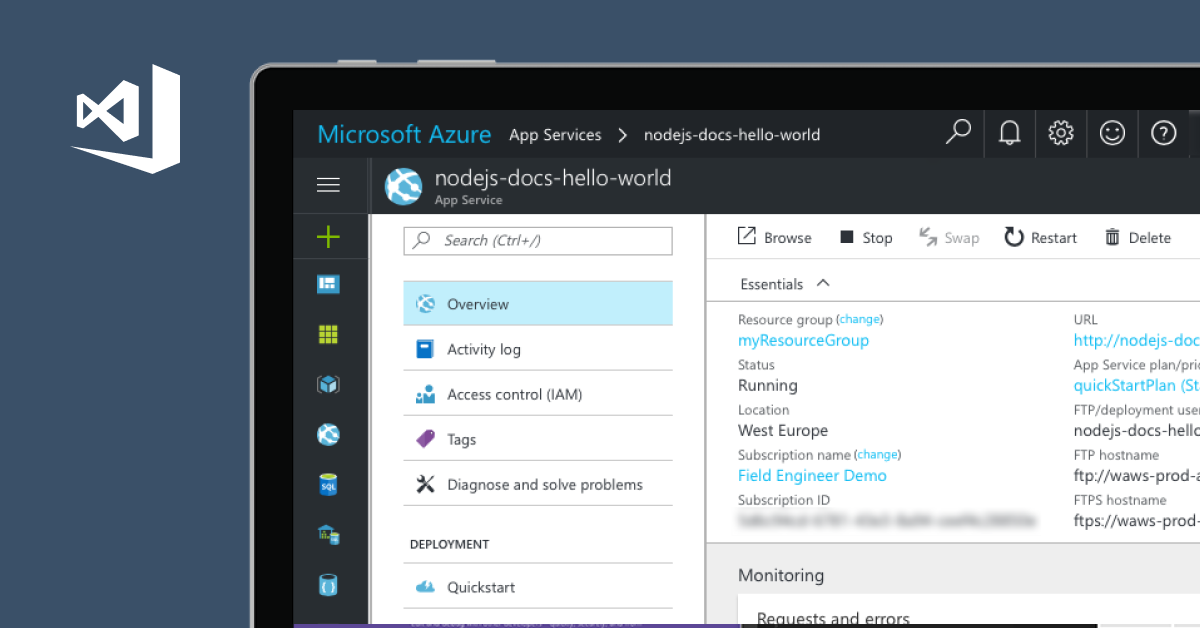Open the Dashboard icon in left sidebar
1200x628 pixels.
pos(328,284)
